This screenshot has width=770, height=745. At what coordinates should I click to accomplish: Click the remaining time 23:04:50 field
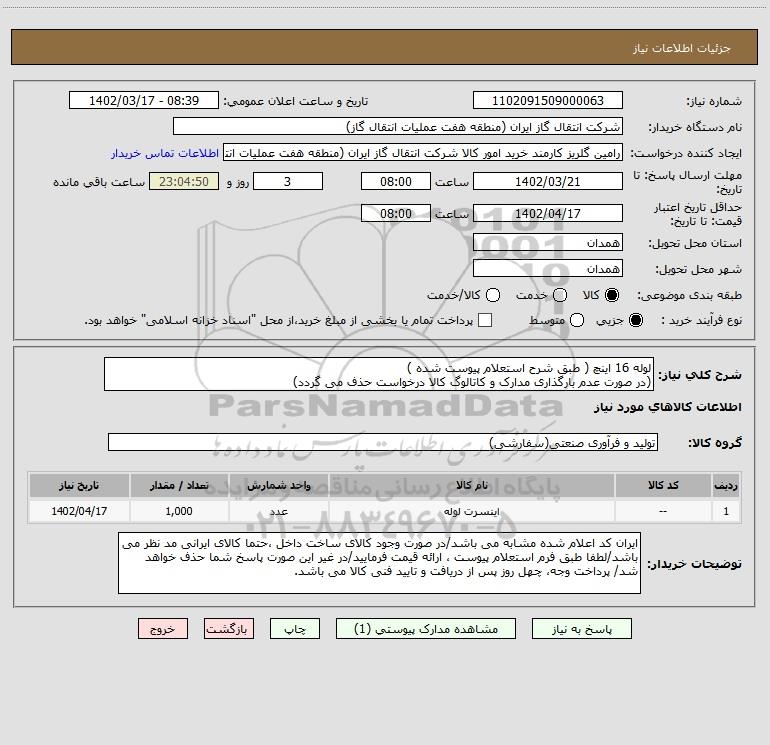click(184, 181)
